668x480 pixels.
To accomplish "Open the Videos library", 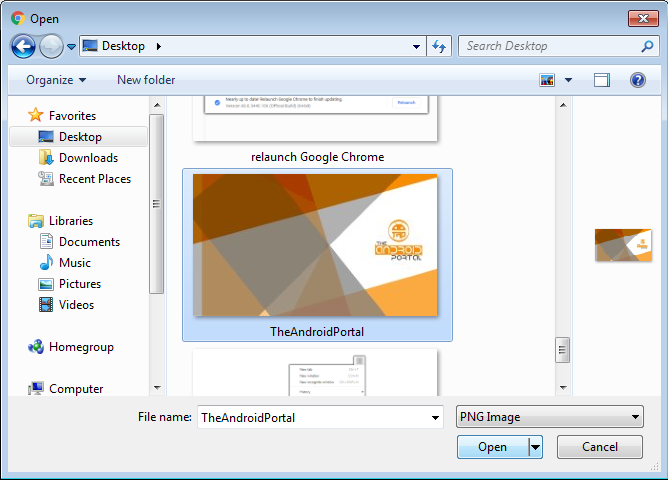I will 76,305.
